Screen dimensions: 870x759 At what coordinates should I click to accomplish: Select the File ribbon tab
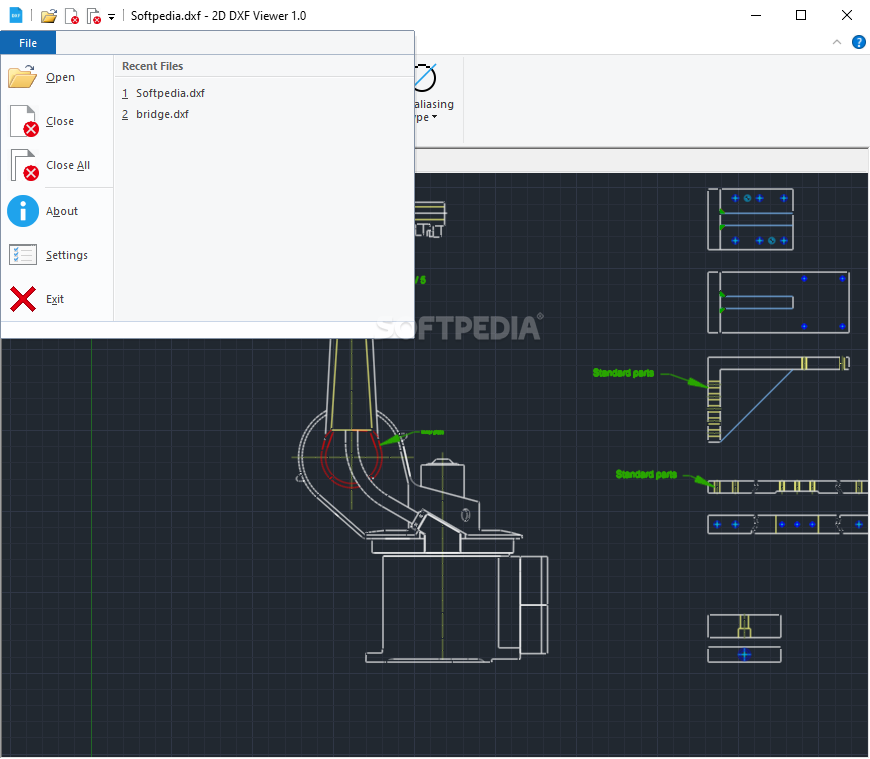28,43
